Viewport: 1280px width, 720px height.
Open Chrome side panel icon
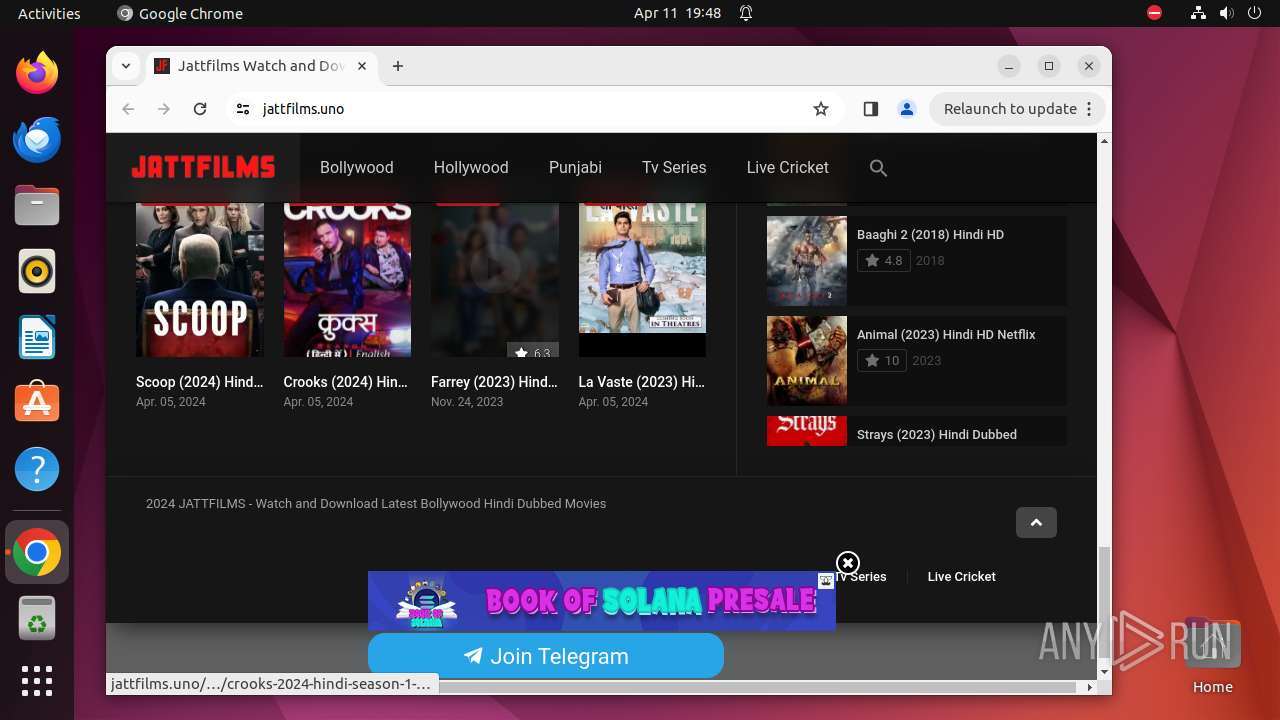(870, 109)
